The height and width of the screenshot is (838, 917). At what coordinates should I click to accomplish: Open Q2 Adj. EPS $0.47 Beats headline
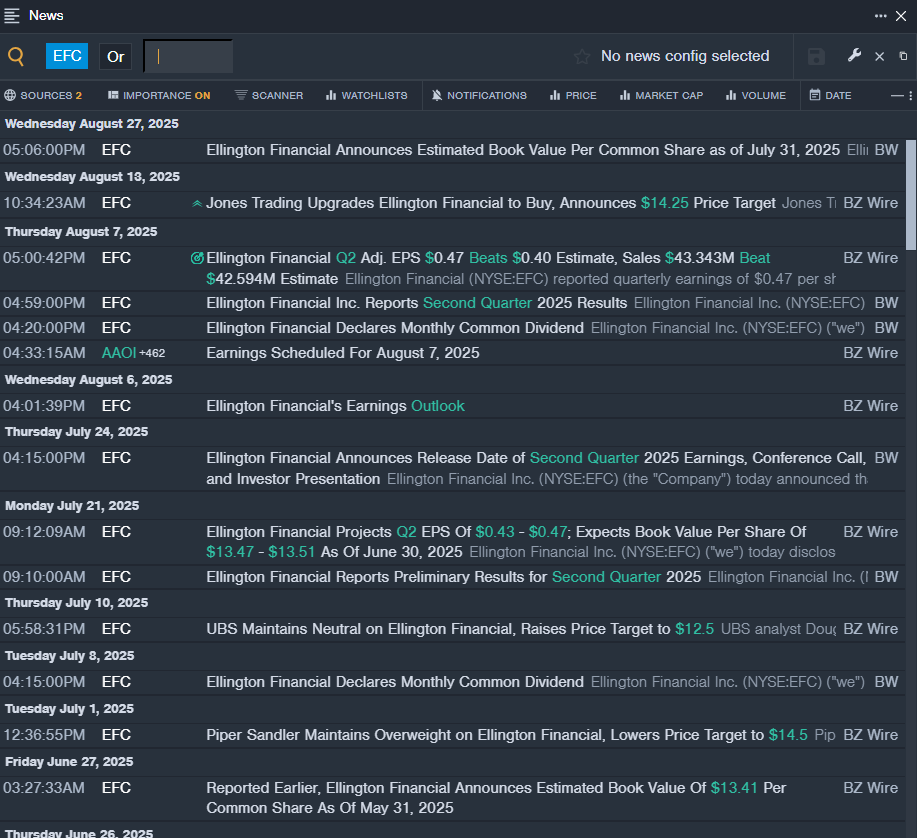pyautogui.click(x=488, y=268)
